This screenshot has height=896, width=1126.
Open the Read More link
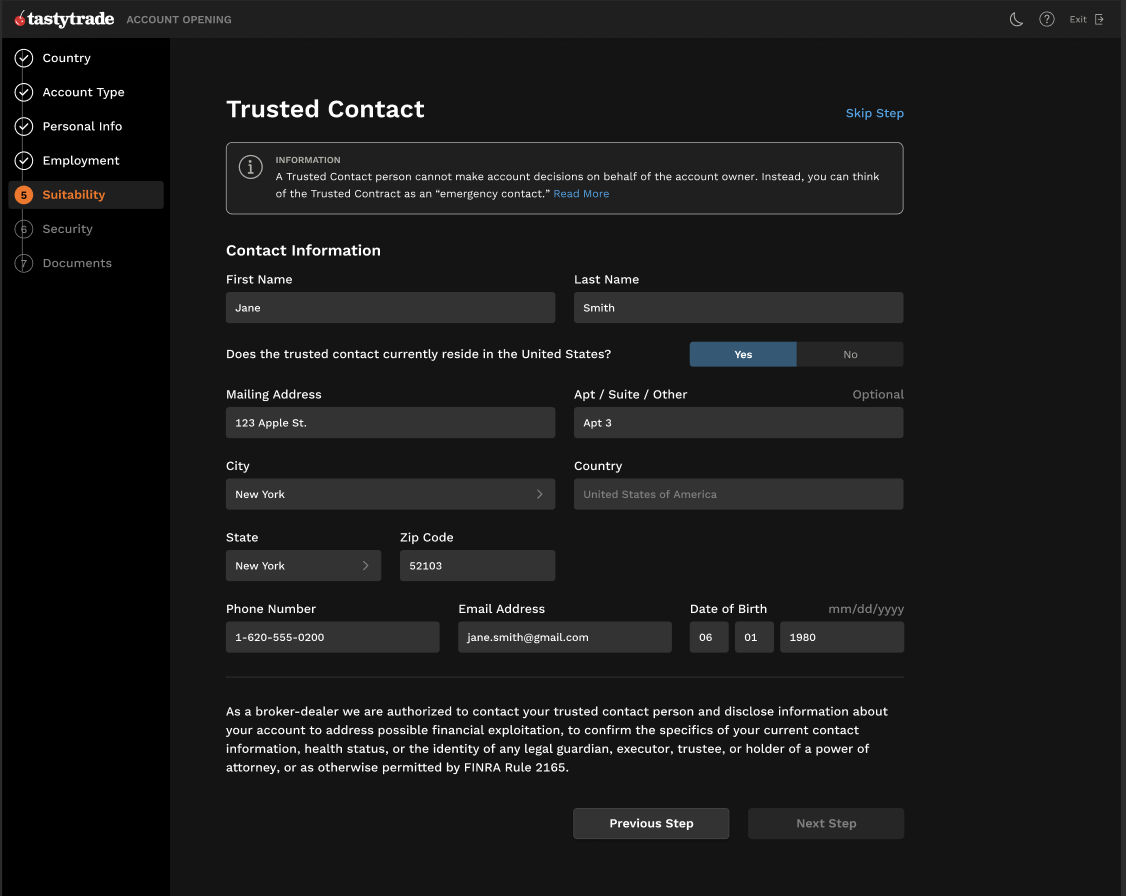[581, 194]
